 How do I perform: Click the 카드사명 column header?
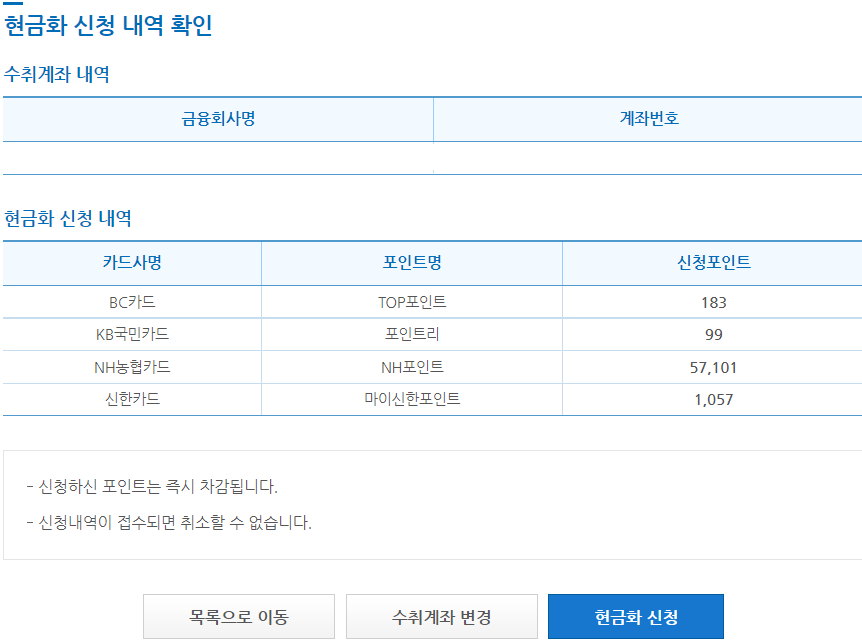(x=130, y=263)
